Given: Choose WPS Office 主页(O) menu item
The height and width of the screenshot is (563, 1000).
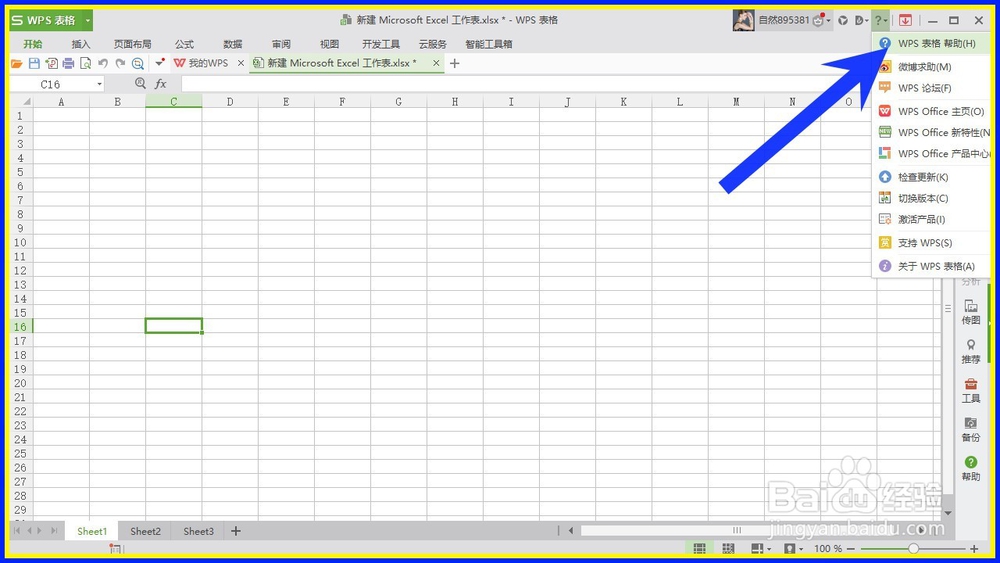Looking at the screenshot, I should (x=930, y=111).
